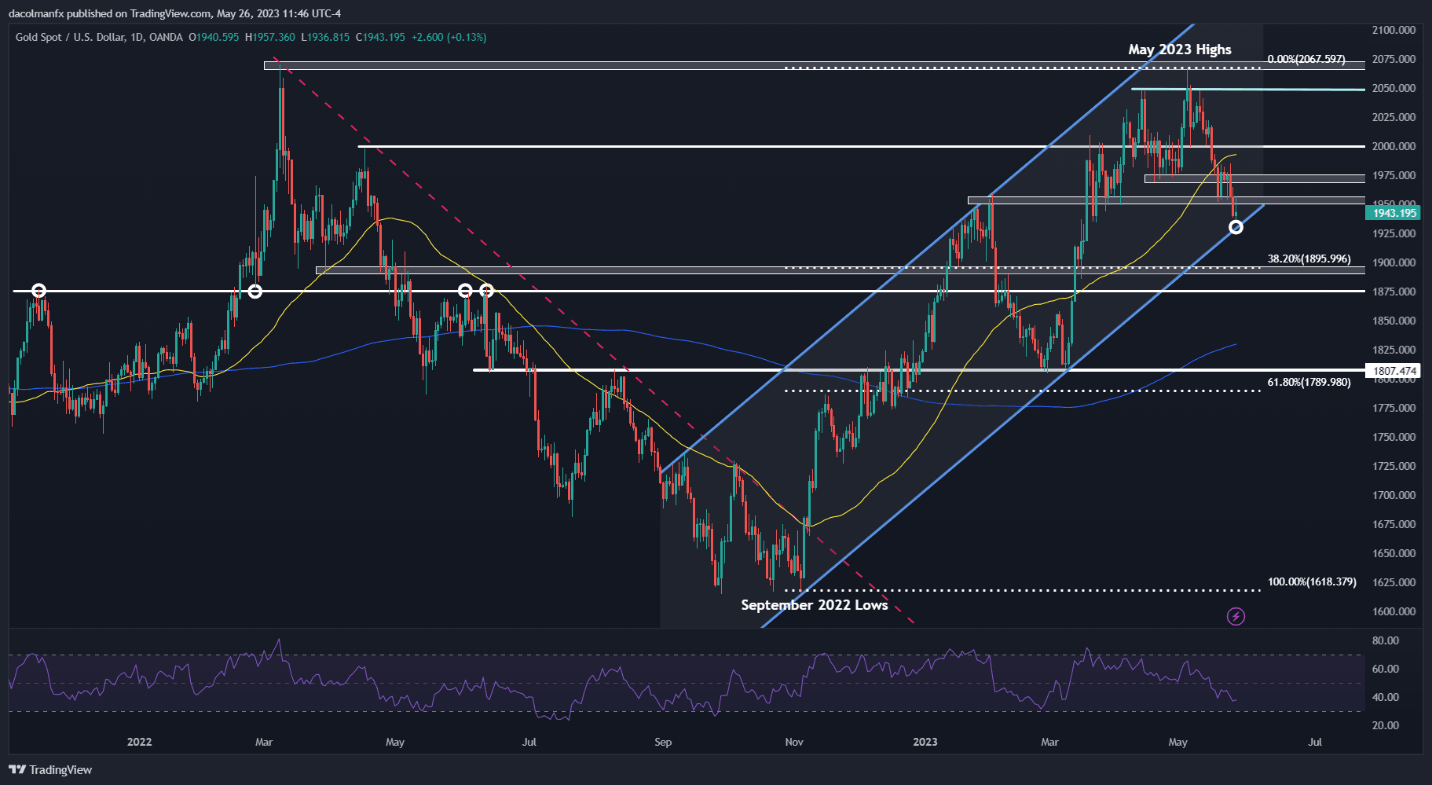This screenshot has width=1432, height=785.
Task: Click 1975.000 on the price axis
Action: coord(1396,175)
